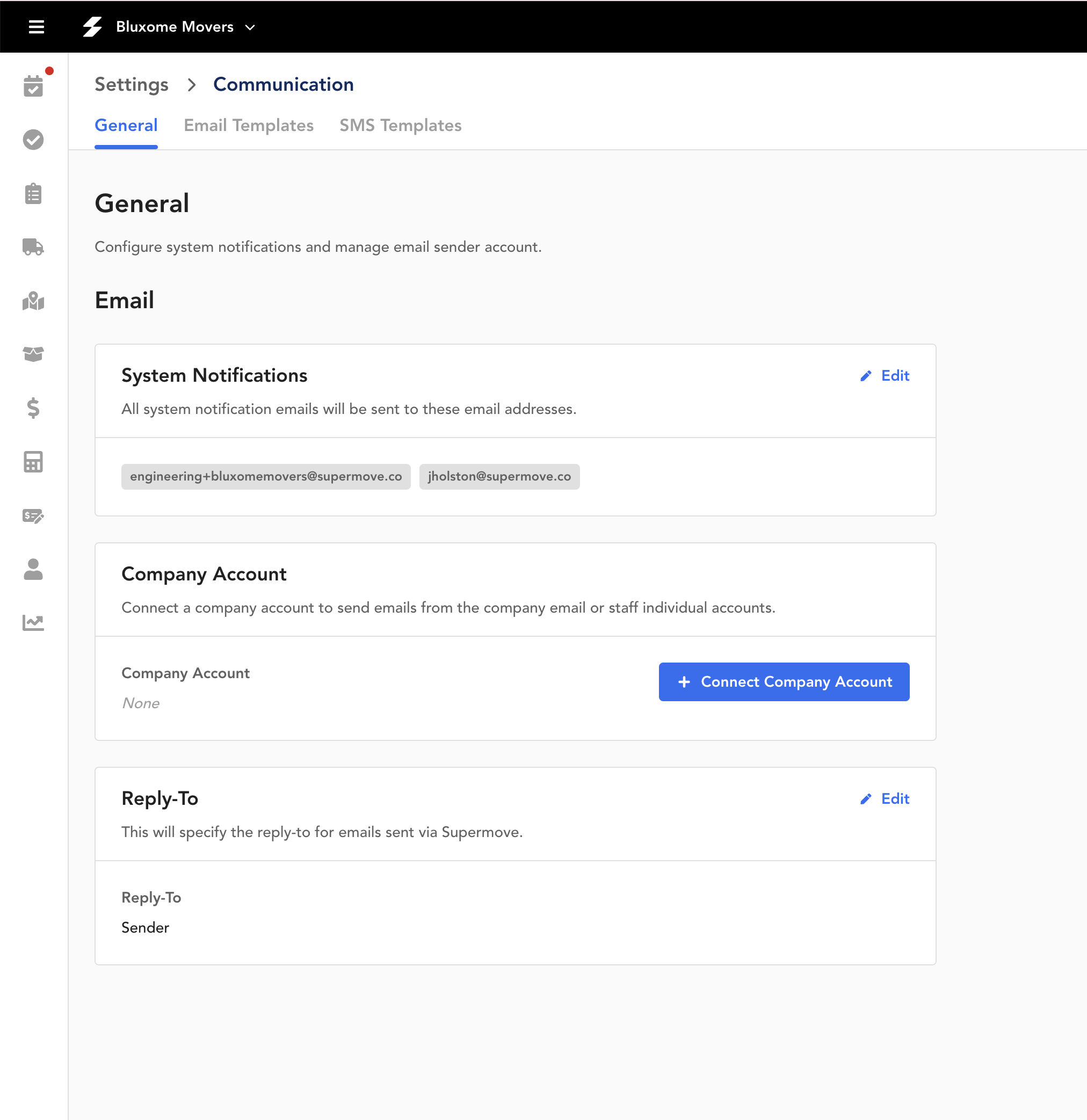
Task: Open the hamburger menu
Action: 37,27
